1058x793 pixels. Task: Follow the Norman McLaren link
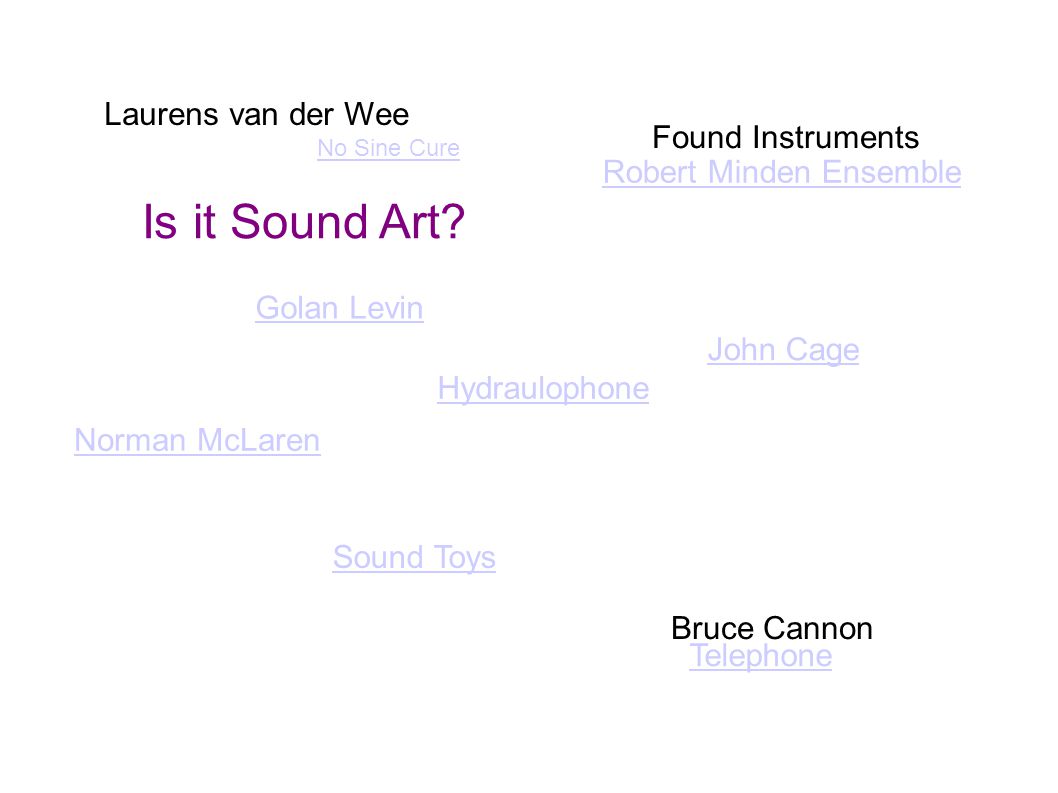click(197, 441)
